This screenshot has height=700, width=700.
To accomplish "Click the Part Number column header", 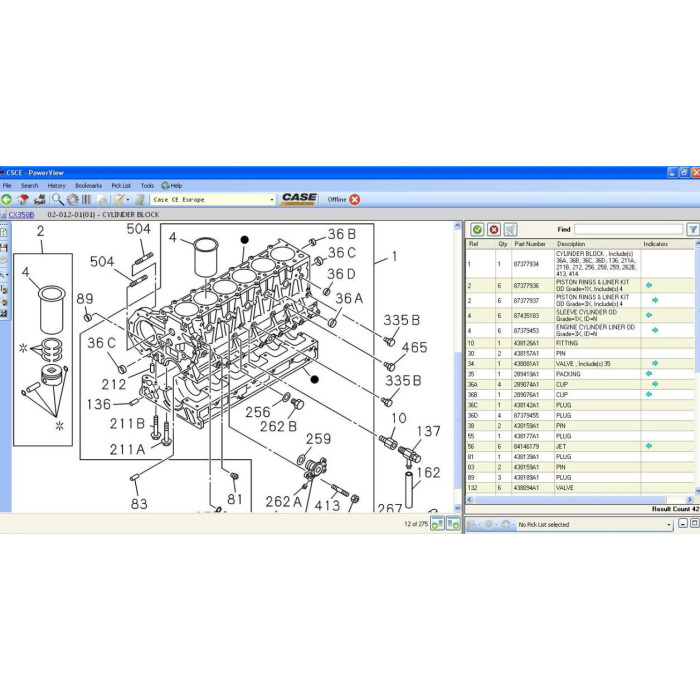I will coord(530,244).
